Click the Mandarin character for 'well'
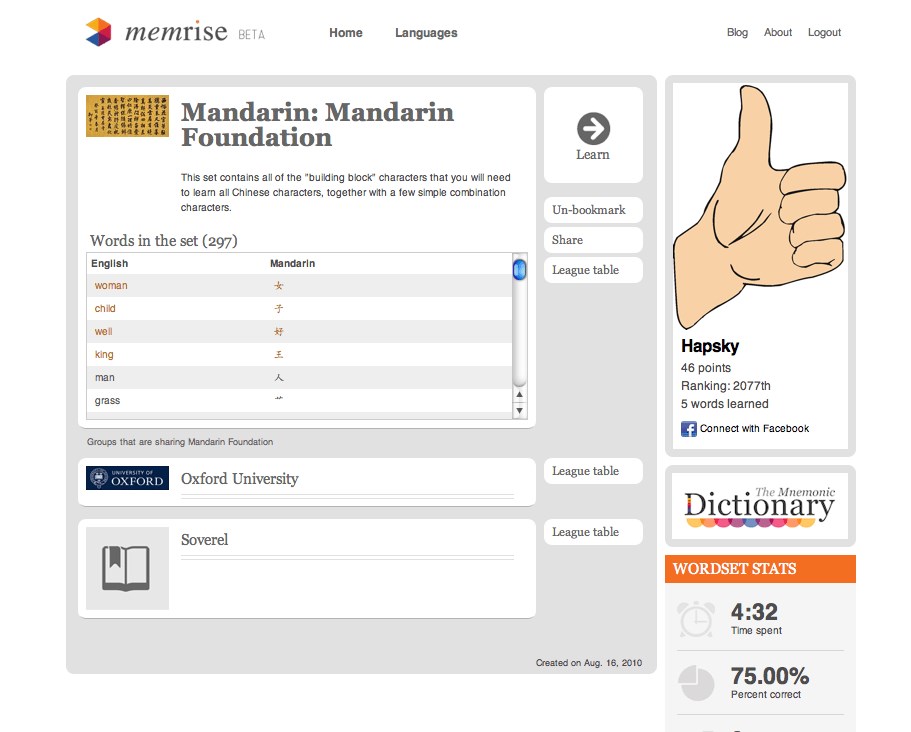This screenshot has width=911, height=732. (x=279, y=332)
